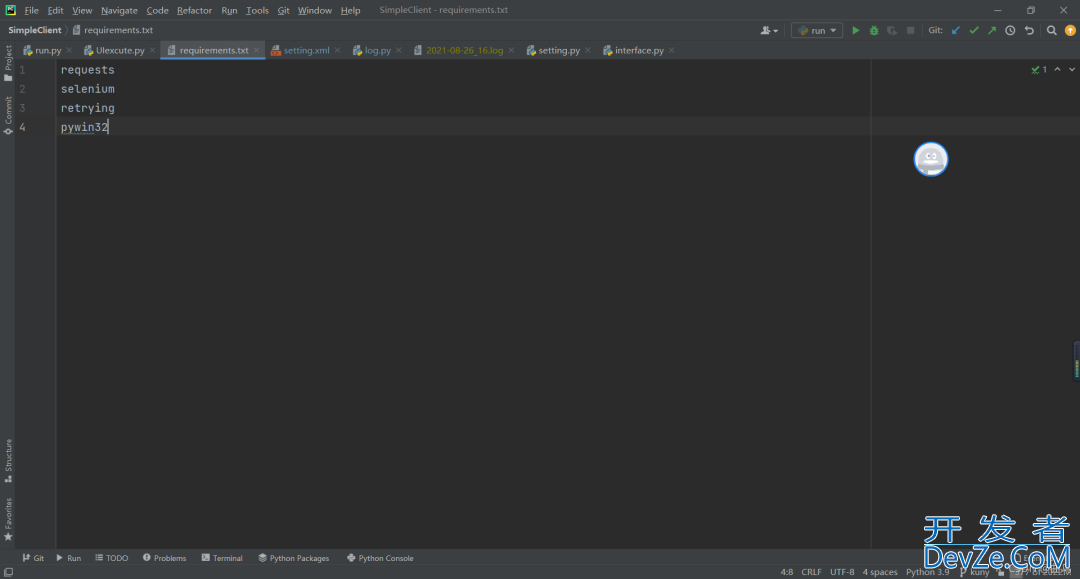
Task: Open the run configuration dropdown
Action: click(817, 30)
